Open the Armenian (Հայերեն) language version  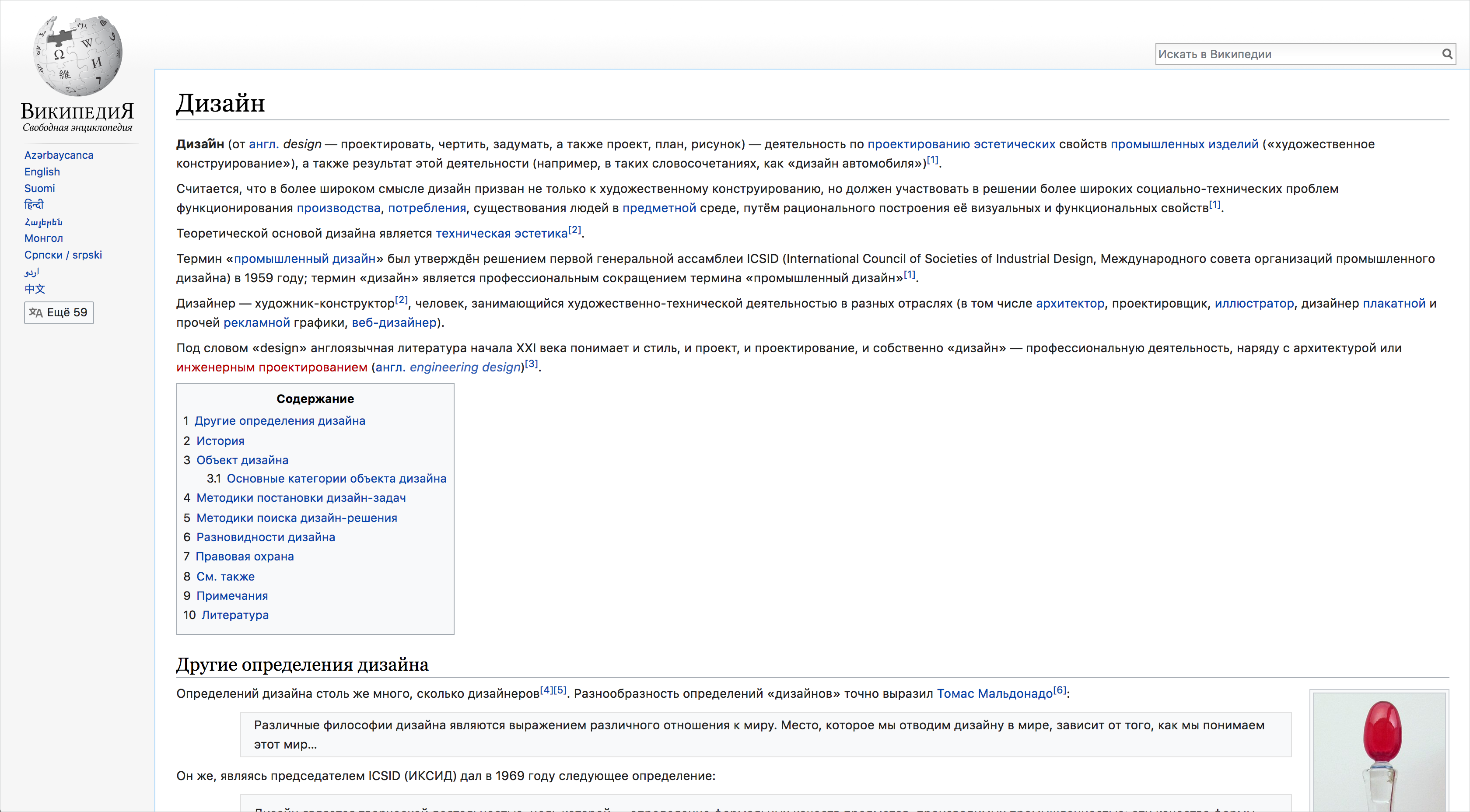pos(43,222)
